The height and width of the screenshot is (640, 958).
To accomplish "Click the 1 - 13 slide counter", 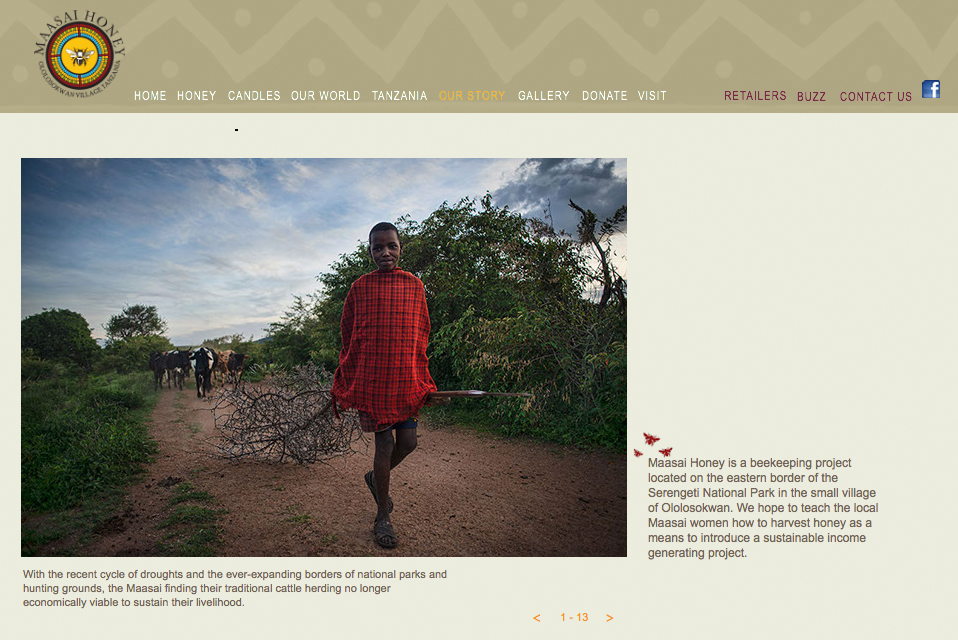I will click(574, 617).
